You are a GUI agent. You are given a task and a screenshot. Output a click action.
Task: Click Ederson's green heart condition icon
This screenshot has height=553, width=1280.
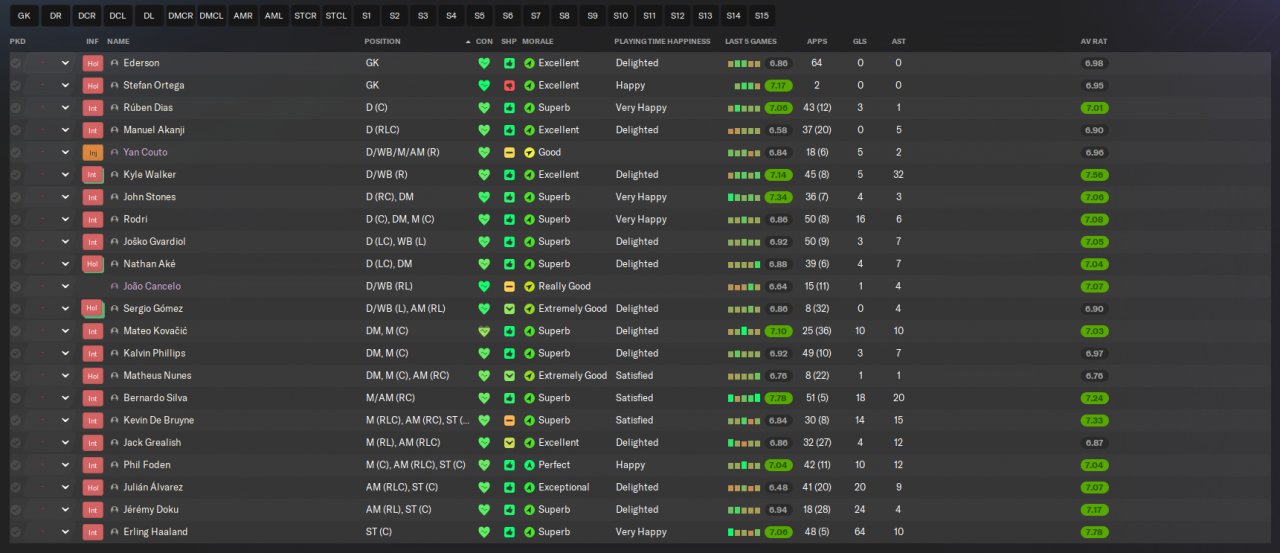(x=484, y=63)
